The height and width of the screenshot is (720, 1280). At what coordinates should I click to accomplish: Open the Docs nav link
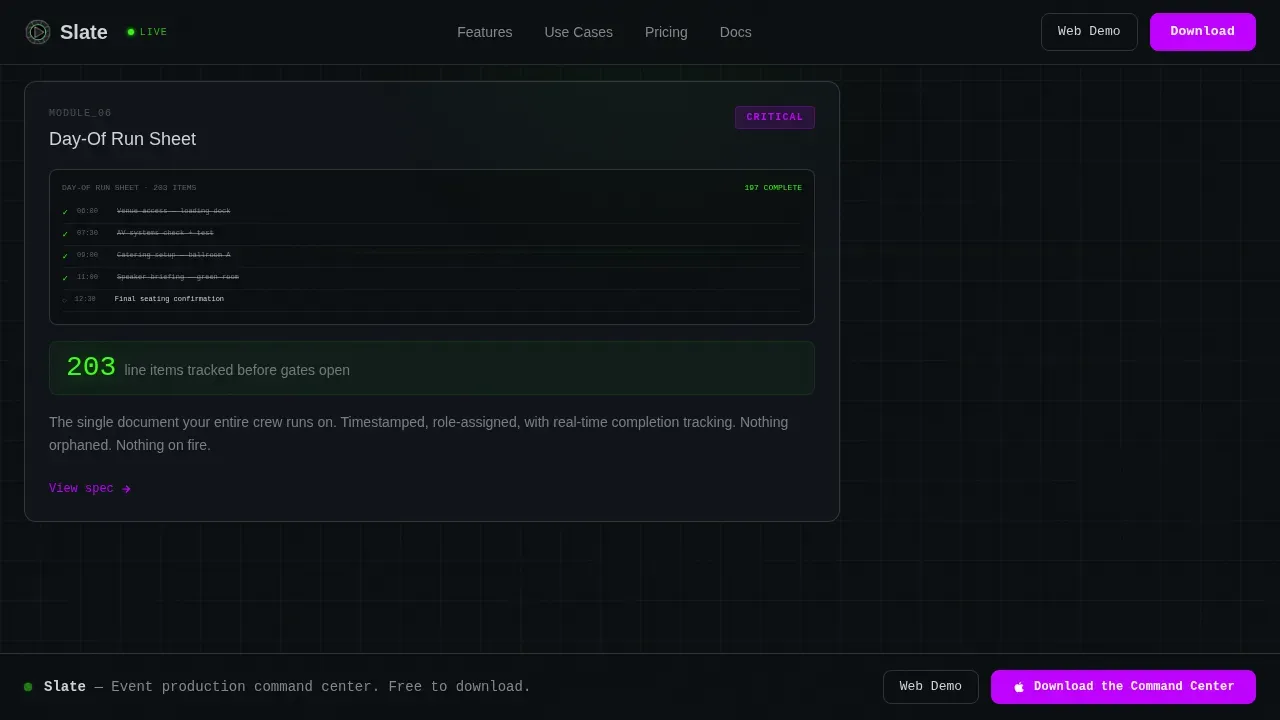[x=736, y=32]
